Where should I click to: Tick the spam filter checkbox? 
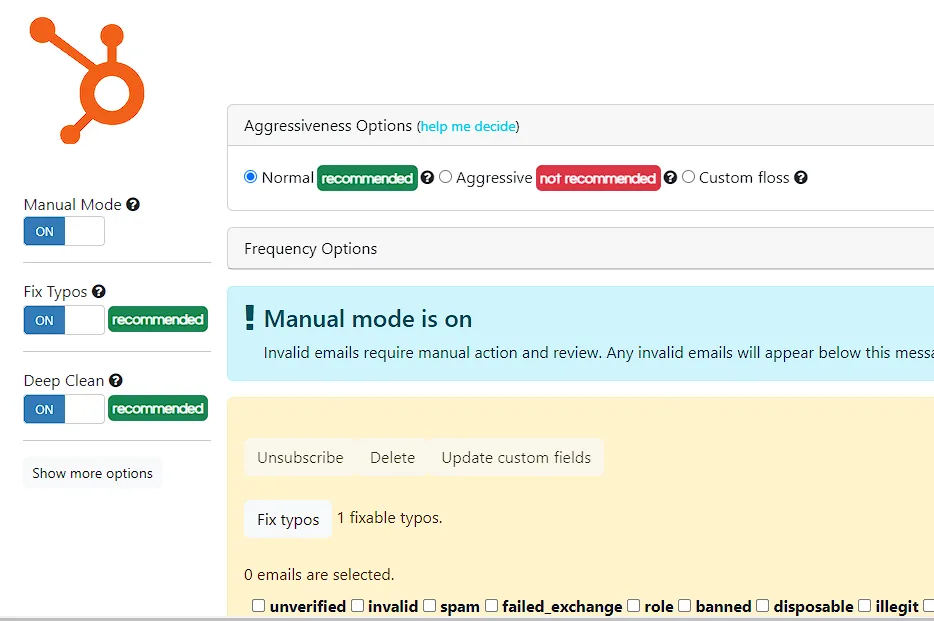[429, 606]
